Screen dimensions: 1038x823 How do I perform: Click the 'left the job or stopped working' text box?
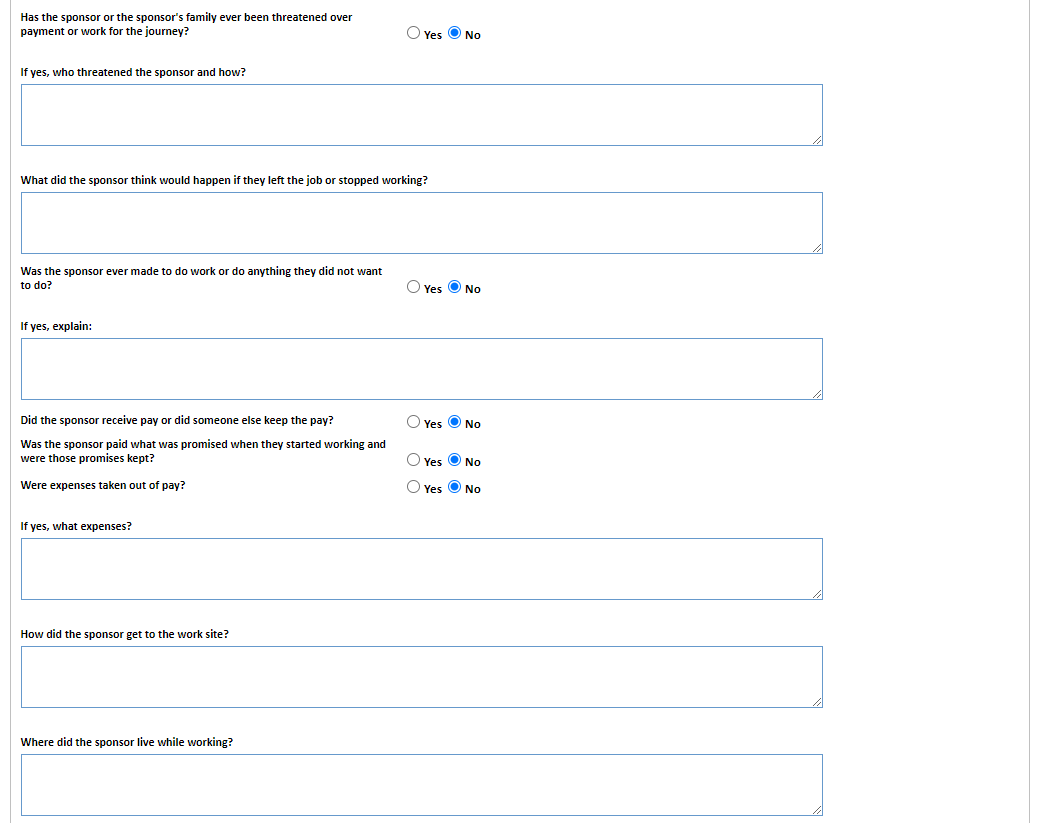(421, 223)
